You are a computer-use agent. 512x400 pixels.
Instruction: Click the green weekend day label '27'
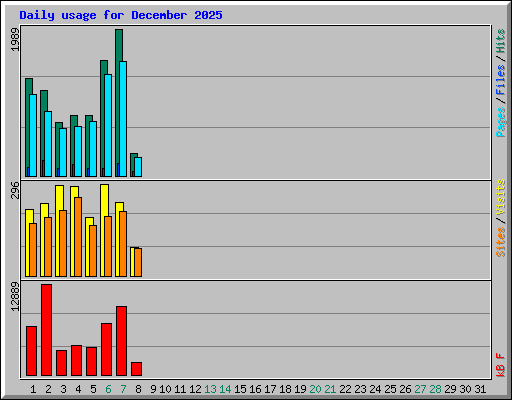[x=420, y=389]
